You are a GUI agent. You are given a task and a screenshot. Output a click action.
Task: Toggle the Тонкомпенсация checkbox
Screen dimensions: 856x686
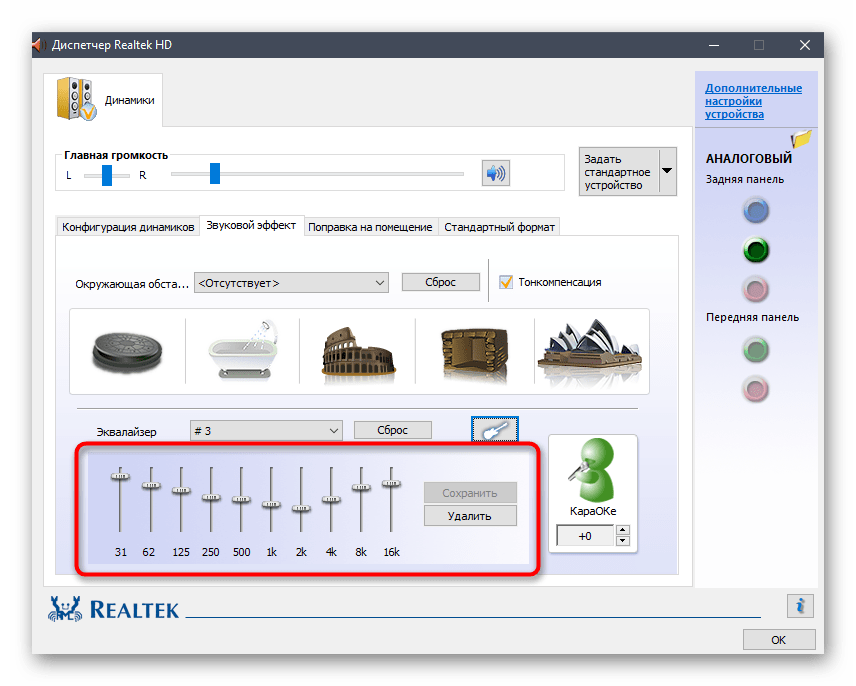coord(506,282)
